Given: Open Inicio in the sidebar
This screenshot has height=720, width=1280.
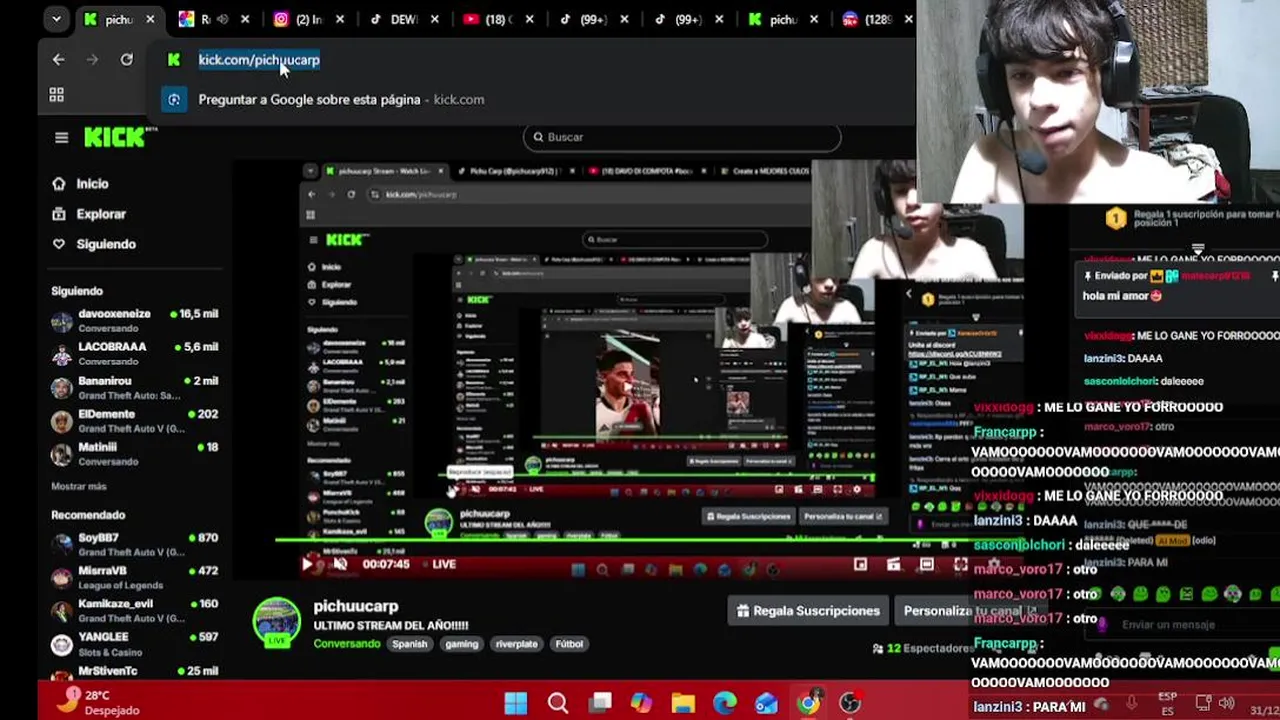Looking at the screenshot, I should 92,184.
